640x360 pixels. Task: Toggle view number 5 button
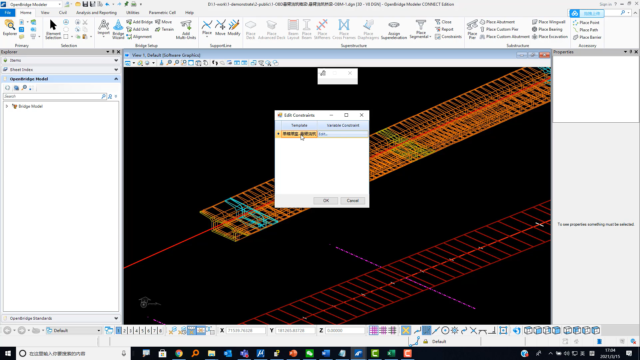[142, 331]
